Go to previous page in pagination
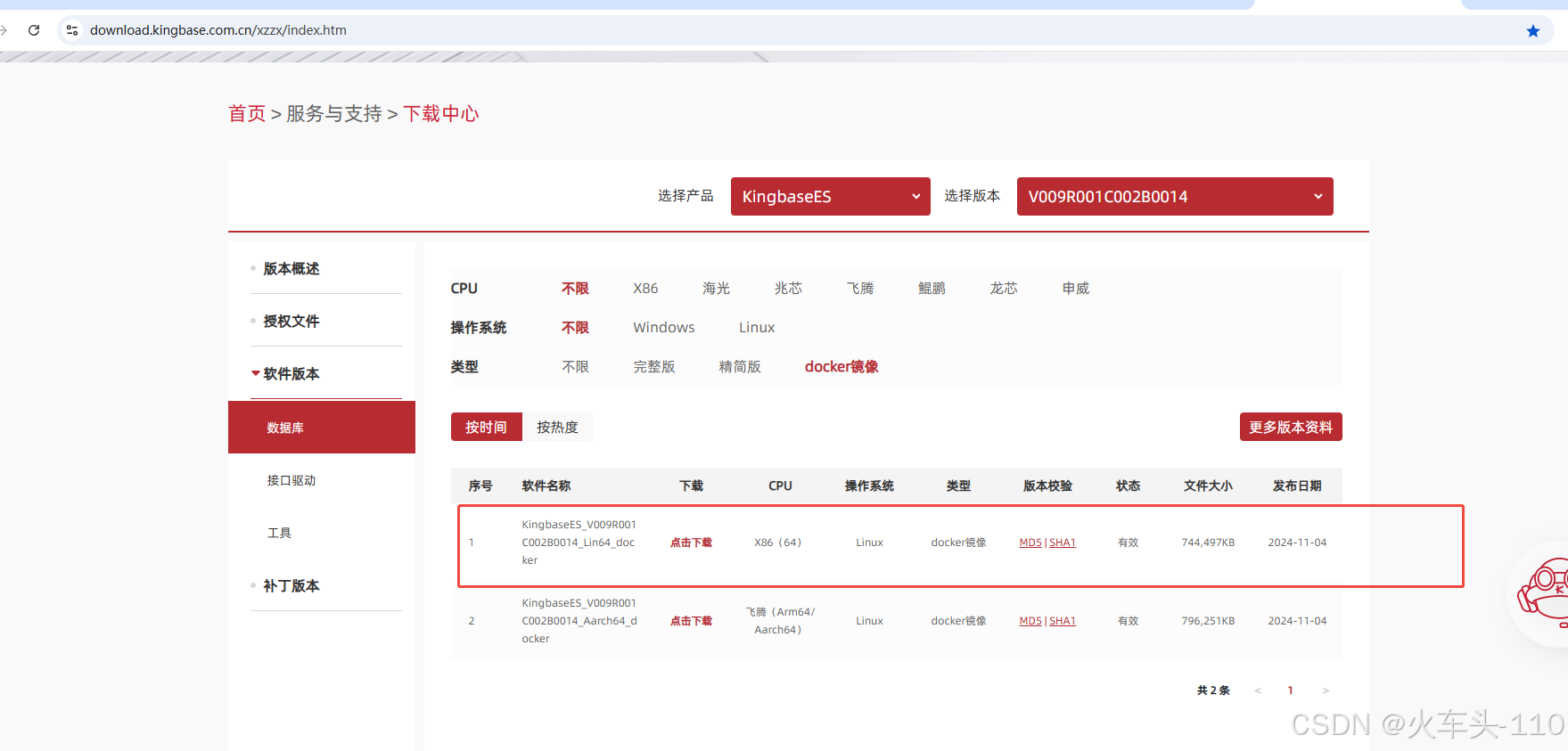 [1258, 690]
